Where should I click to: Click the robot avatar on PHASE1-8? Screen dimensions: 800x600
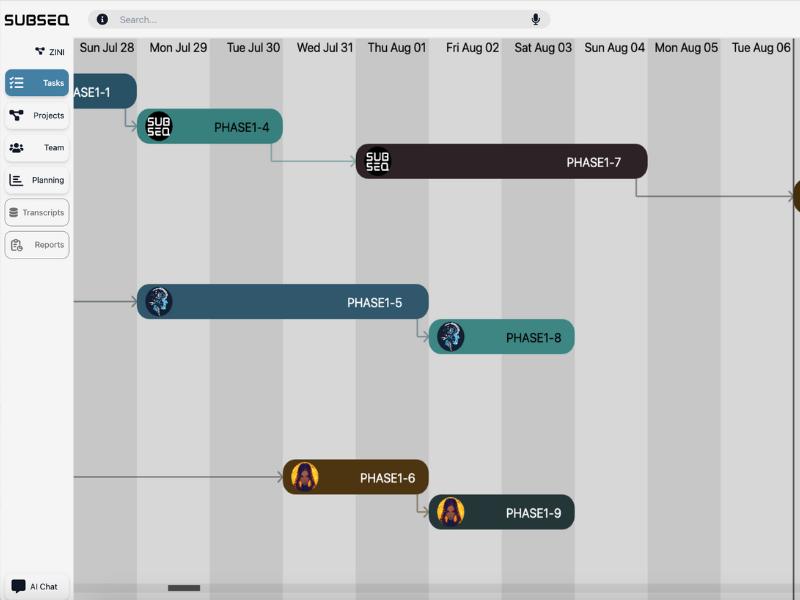451,337
